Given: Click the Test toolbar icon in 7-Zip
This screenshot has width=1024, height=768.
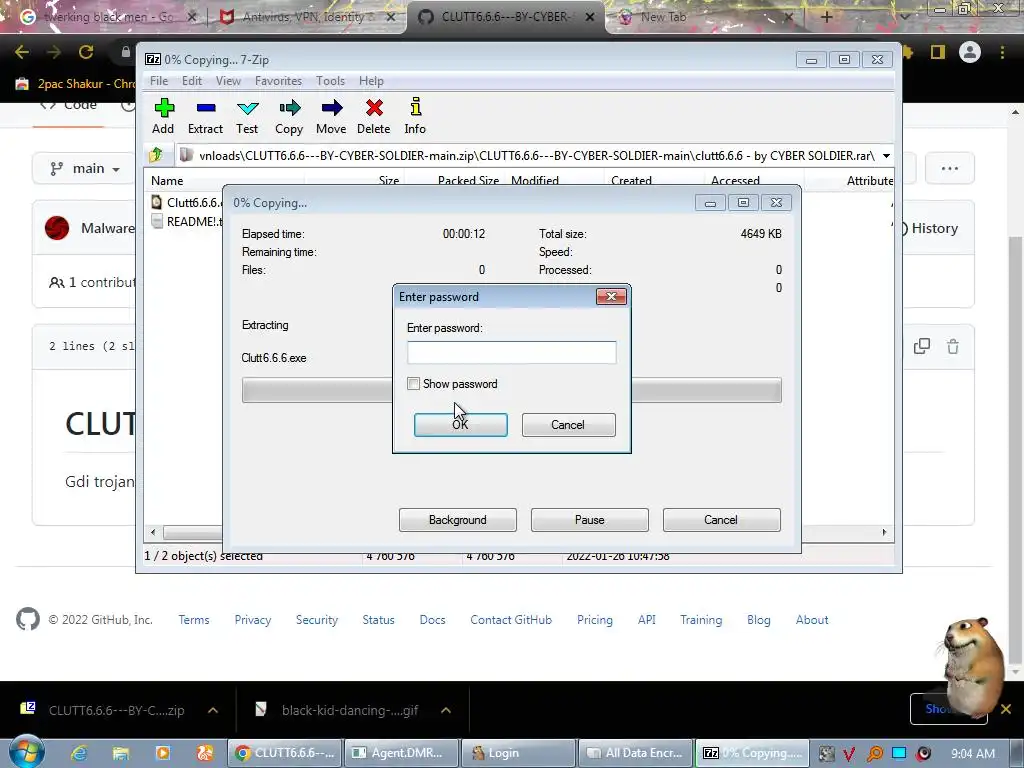Looking at the screenshot, I should [x=248, y=116].
